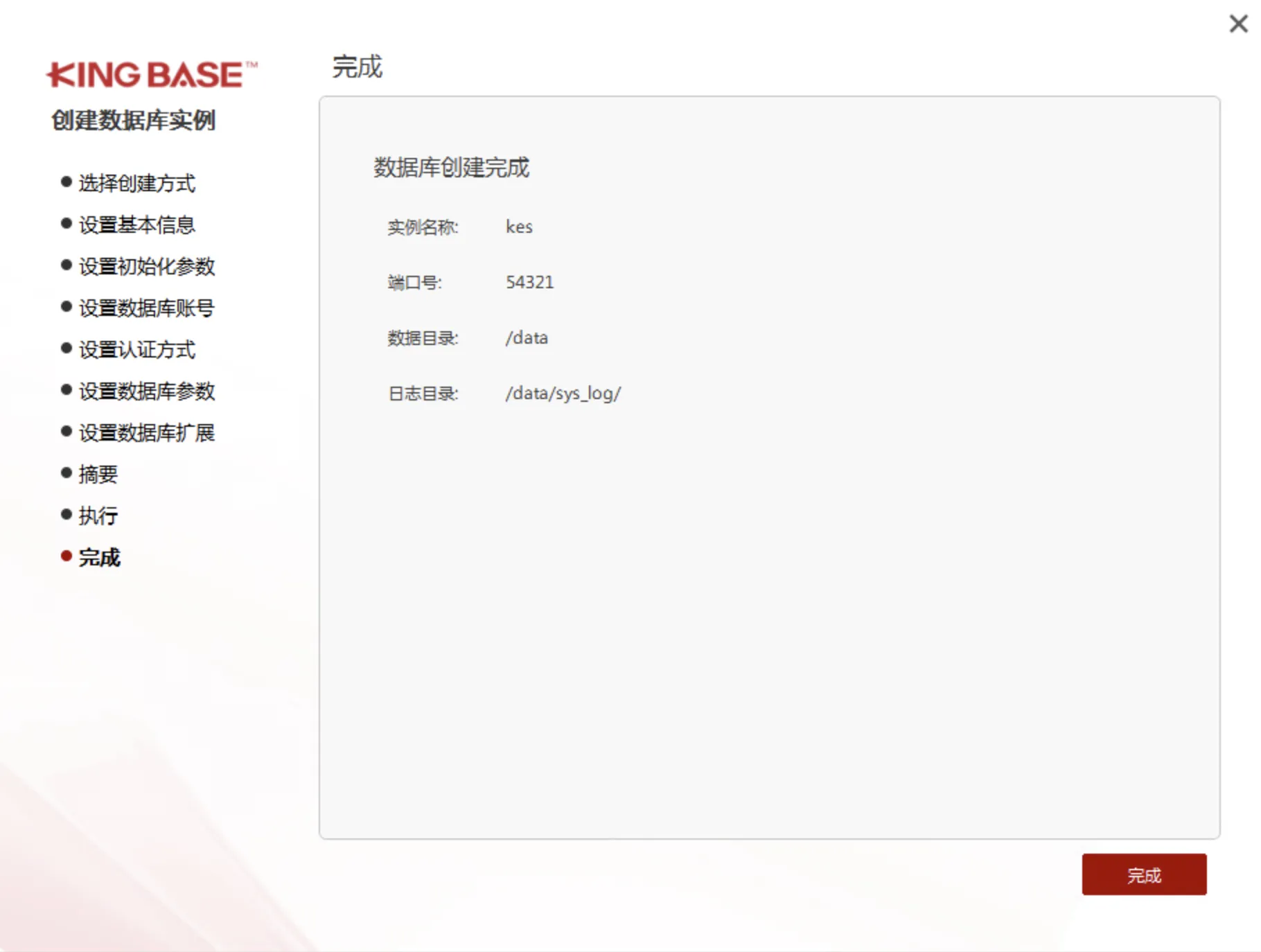Click the 数据库创建完成 summary heading
This screenshot has width=1261, height=952.
coord(451,167)
